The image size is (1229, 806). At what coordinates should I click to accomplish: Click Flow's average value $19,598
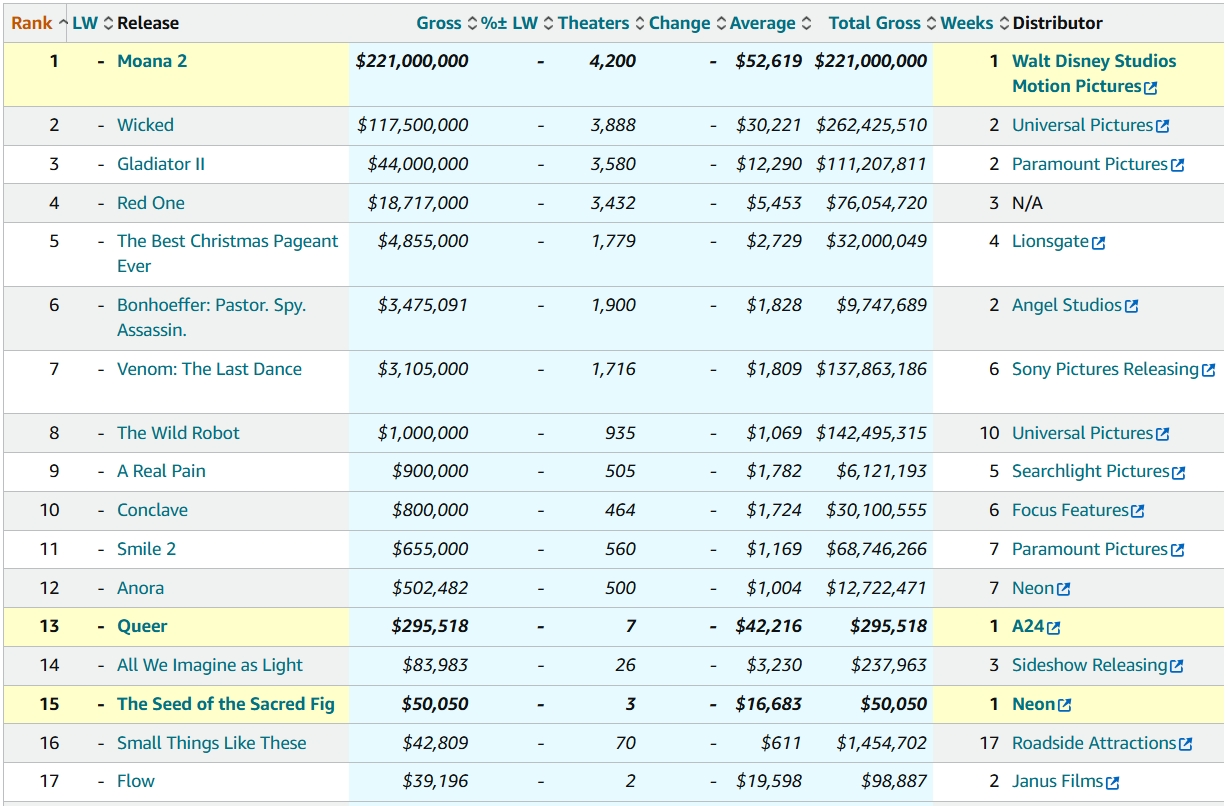click(x=769, y=781)
